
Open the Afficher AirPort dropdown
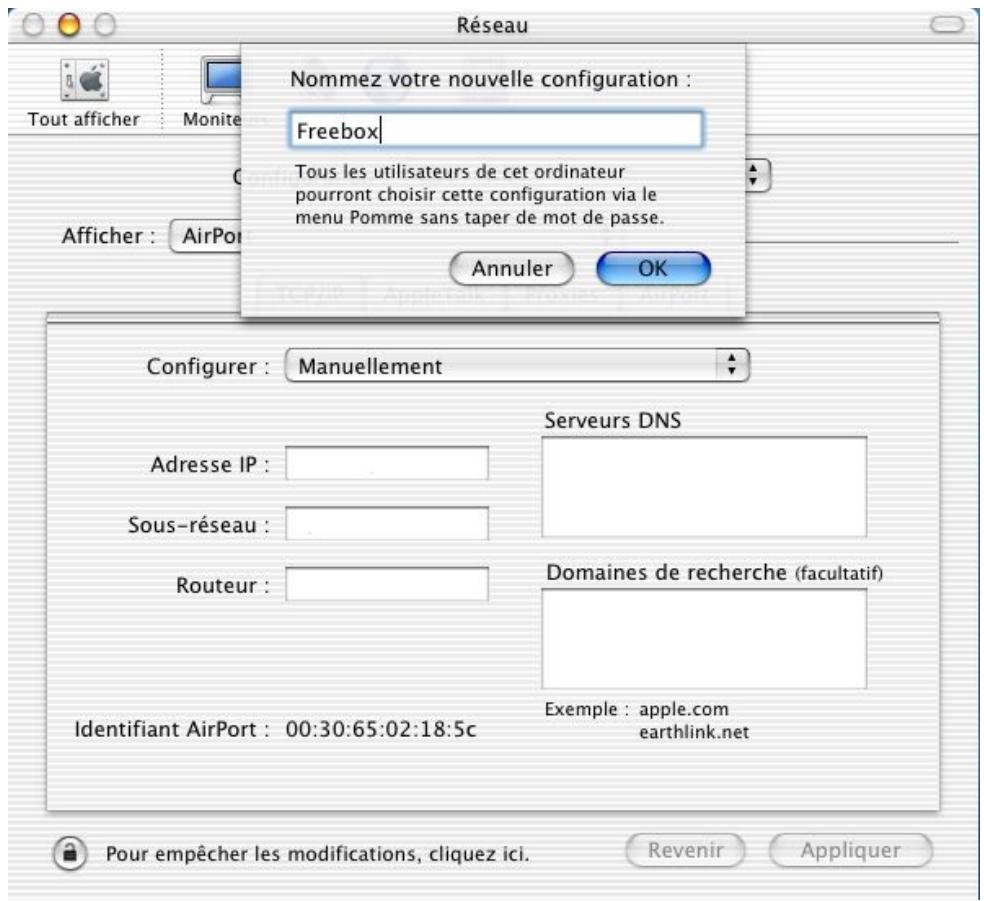(x=207, y=236)
